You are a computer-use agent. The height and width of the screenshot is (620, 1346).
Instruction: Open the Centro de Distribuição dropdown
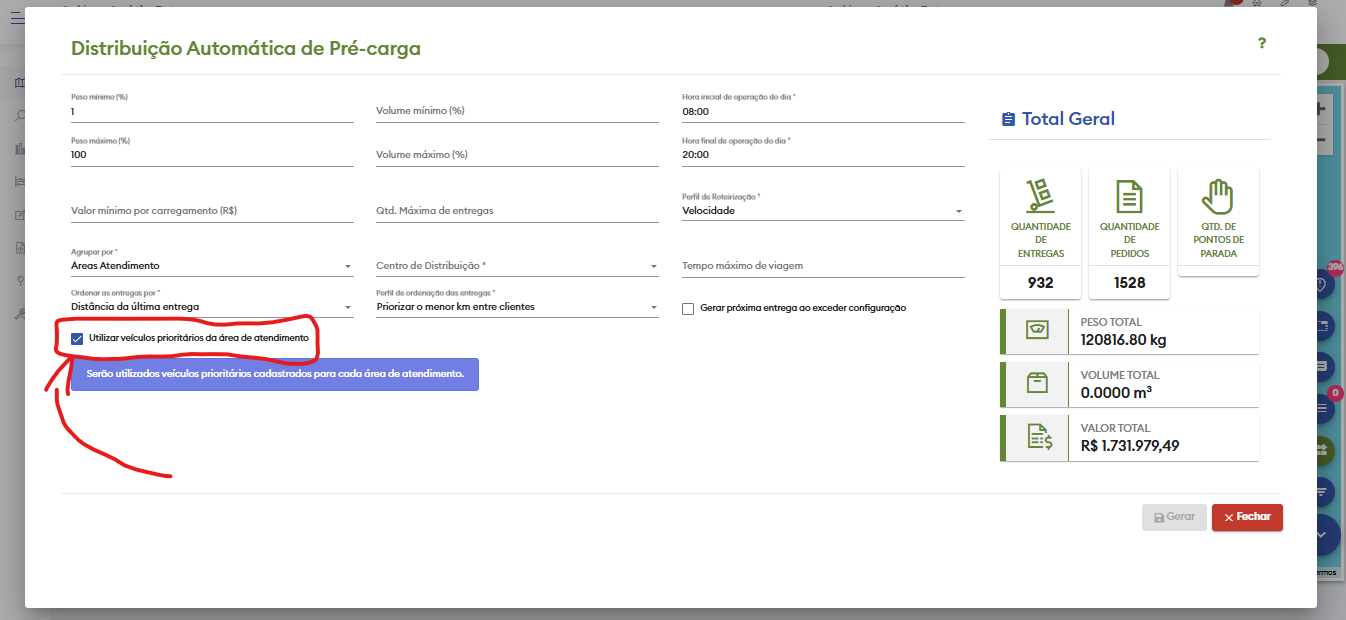pos(516,266)
